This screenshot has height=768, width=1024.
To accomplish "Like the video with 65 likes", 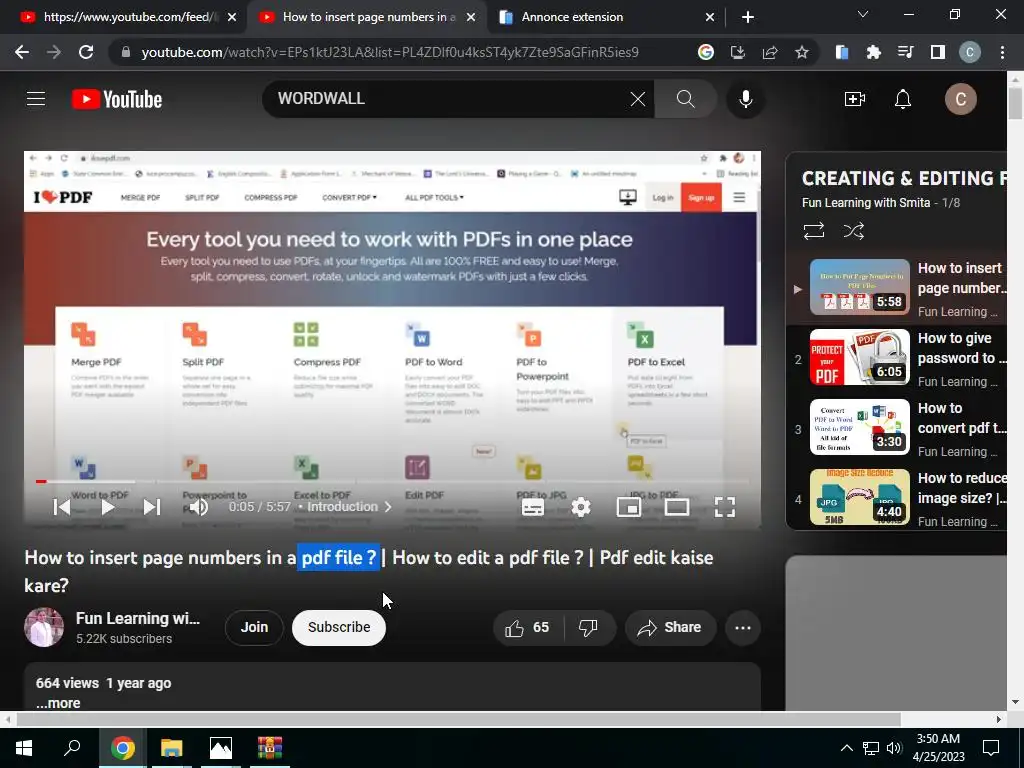I will (528, 628).
